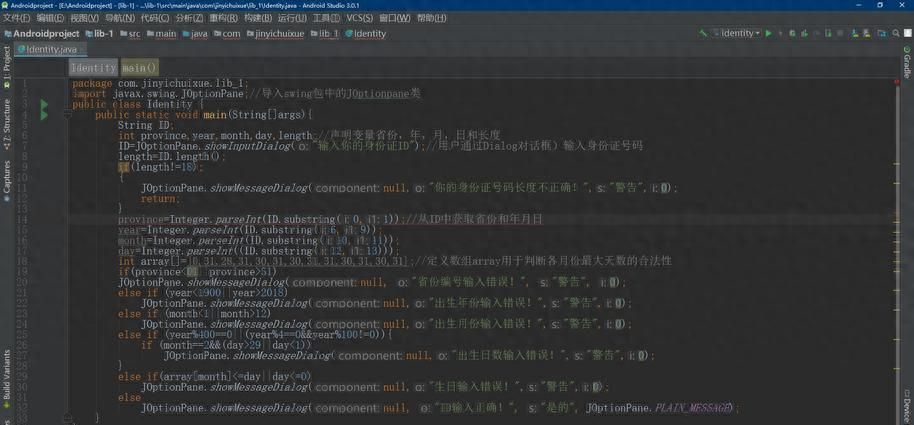
Task: Open the 工具(T) menu
Action: (327, 18)
